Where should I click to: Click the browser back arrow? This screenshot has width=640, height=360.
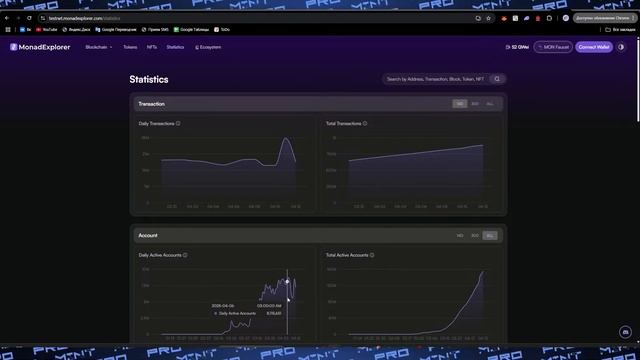(x=7, y=18)
